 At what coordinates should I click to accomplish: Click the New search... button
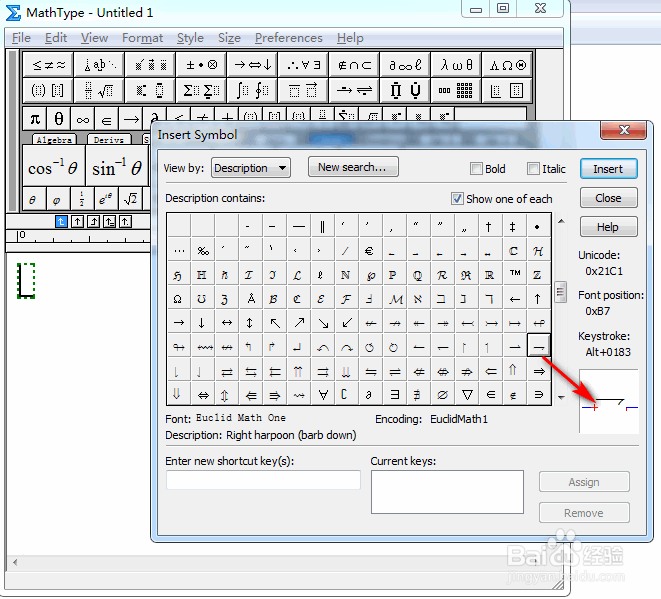(353, 167)
